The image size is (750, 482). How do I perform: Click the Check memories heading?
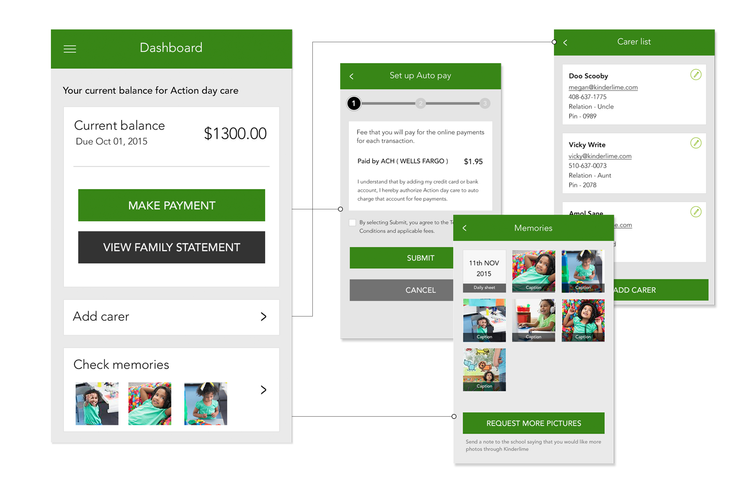(121, 365)
